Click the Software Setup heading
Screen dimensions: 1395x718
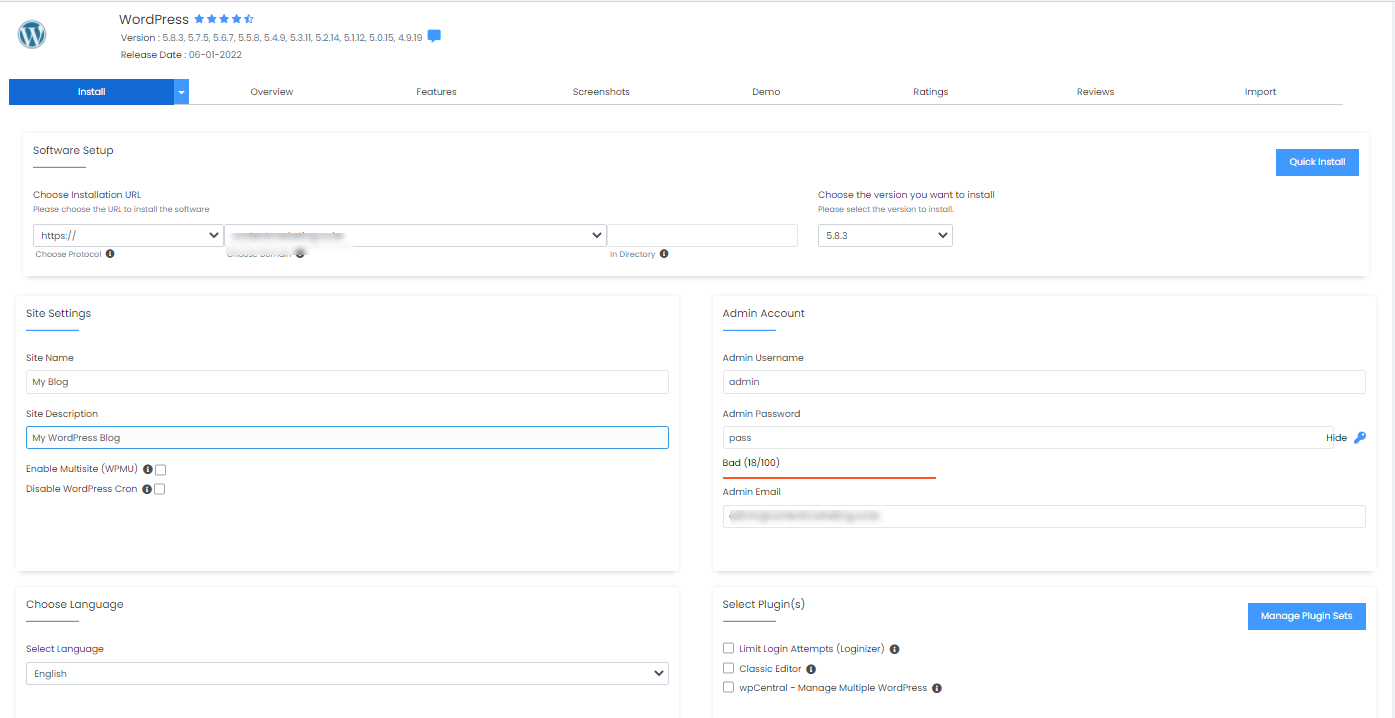click(73, 151)
